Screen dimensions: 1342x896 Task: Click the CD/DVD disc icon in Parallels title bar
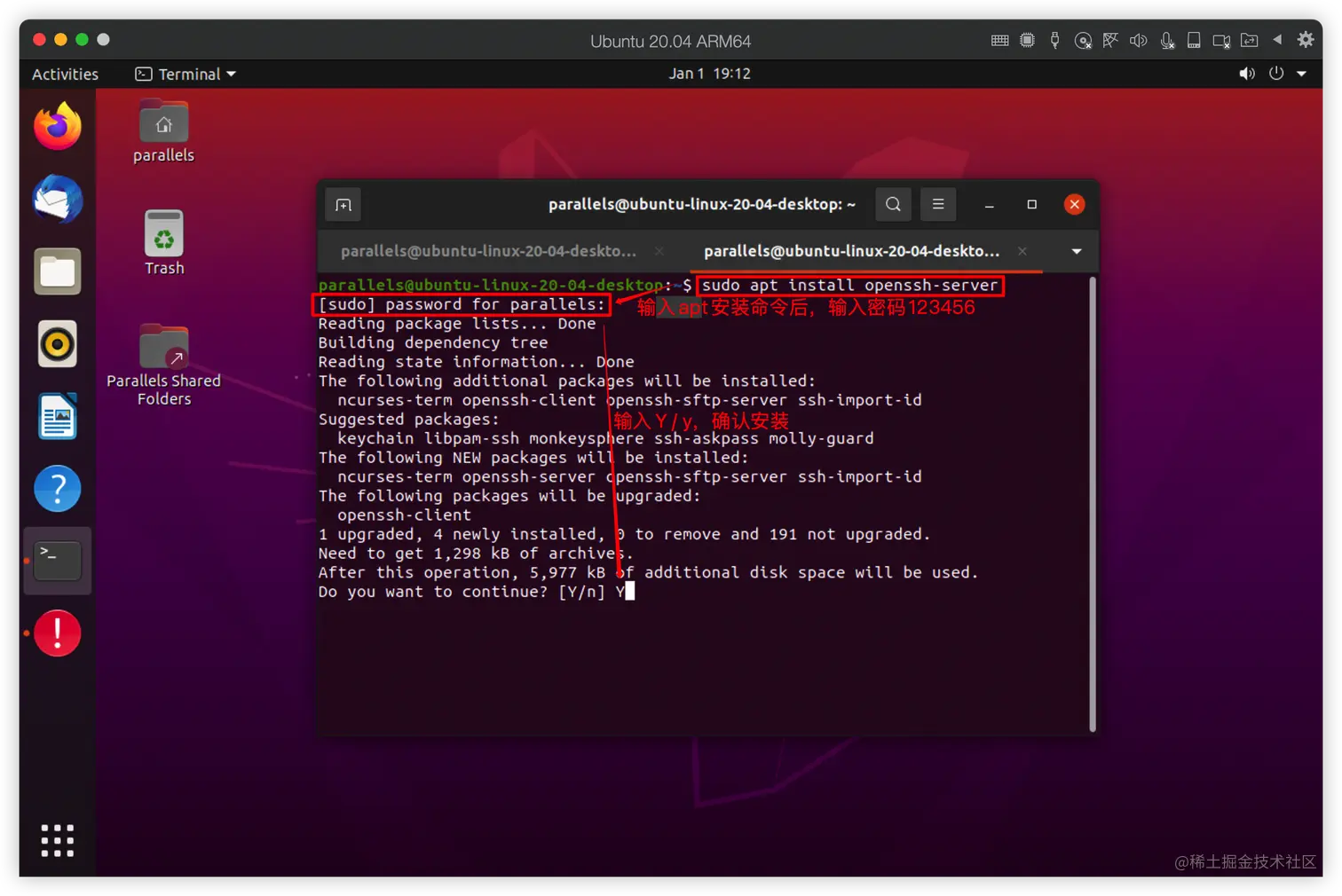pos(1083,40)
